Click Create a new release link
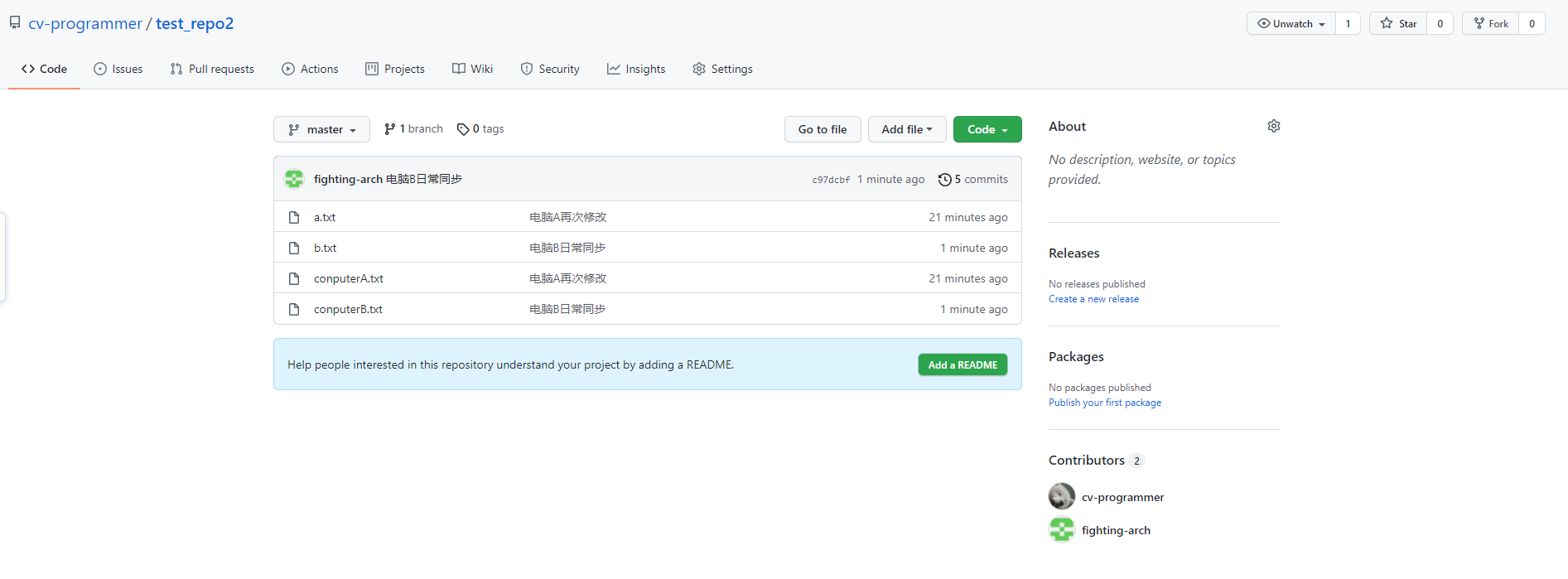1568x579 pixels. coord(1093,299)
